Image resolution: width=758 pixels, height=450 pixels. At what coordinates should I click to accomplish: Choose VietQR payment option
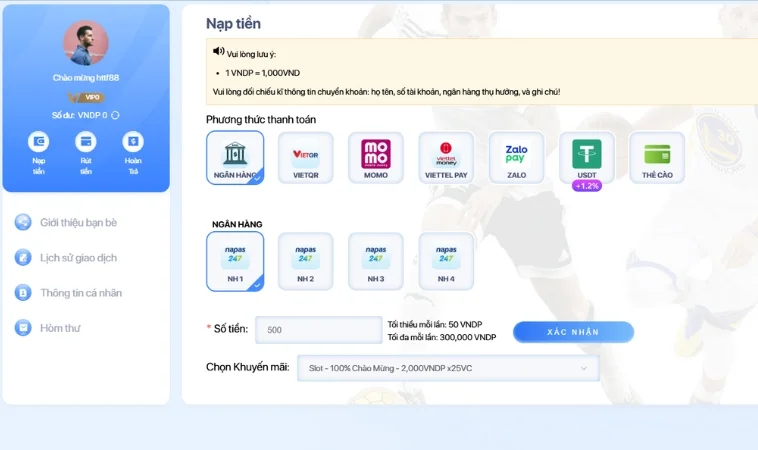pos(305,158)
